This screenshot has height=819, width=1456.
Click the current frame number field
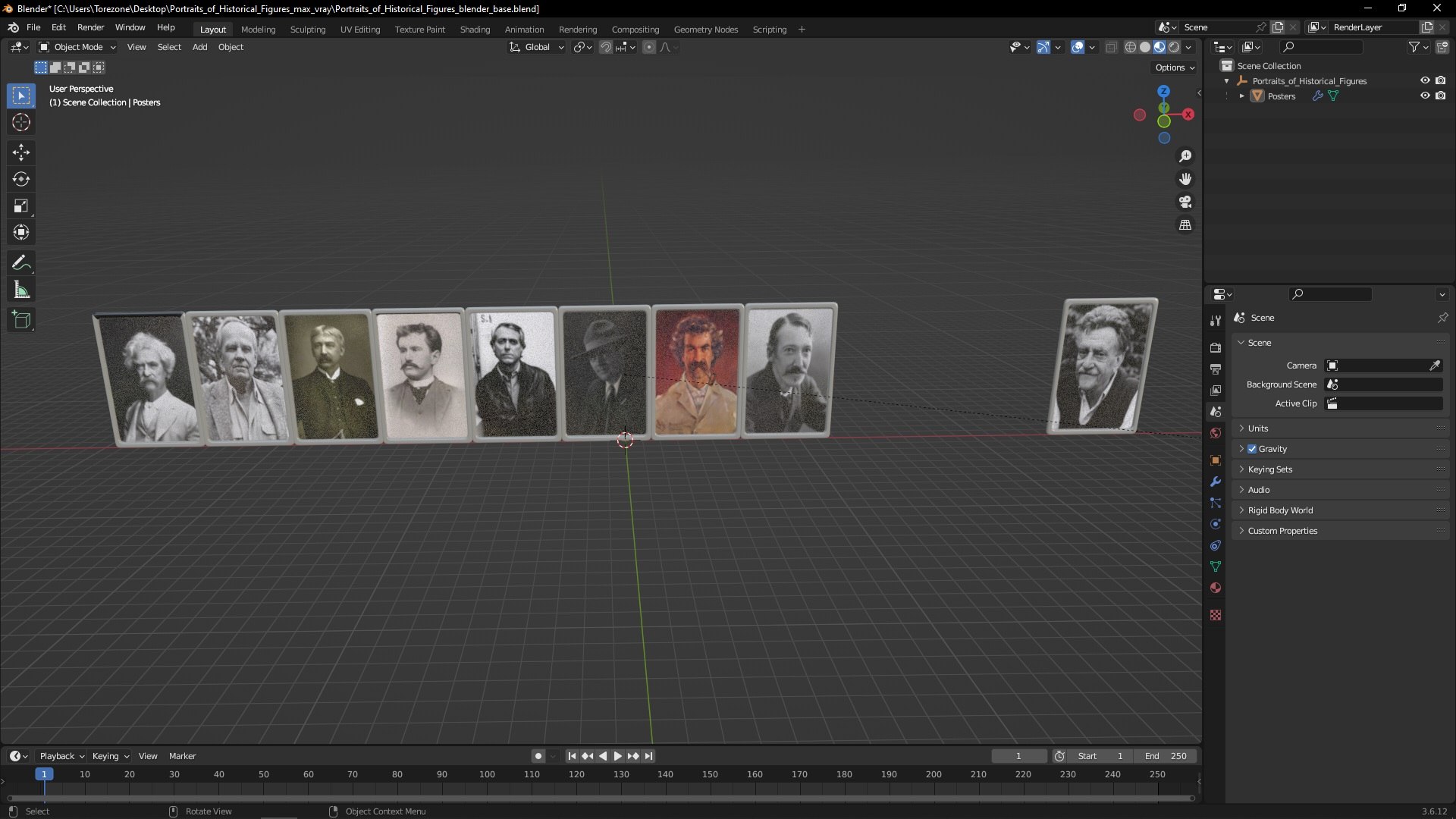pos(1018,756)
